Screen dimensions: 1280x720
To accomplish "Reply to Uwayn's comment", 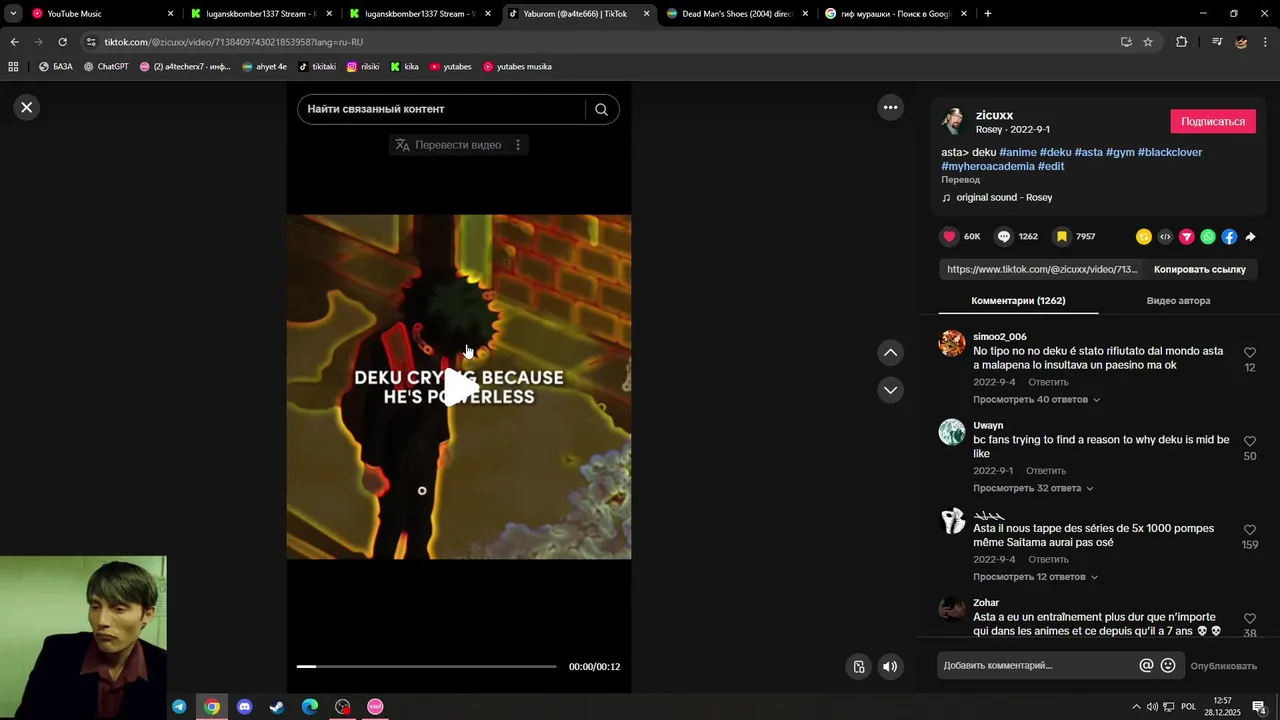I will pos(1046,471).
